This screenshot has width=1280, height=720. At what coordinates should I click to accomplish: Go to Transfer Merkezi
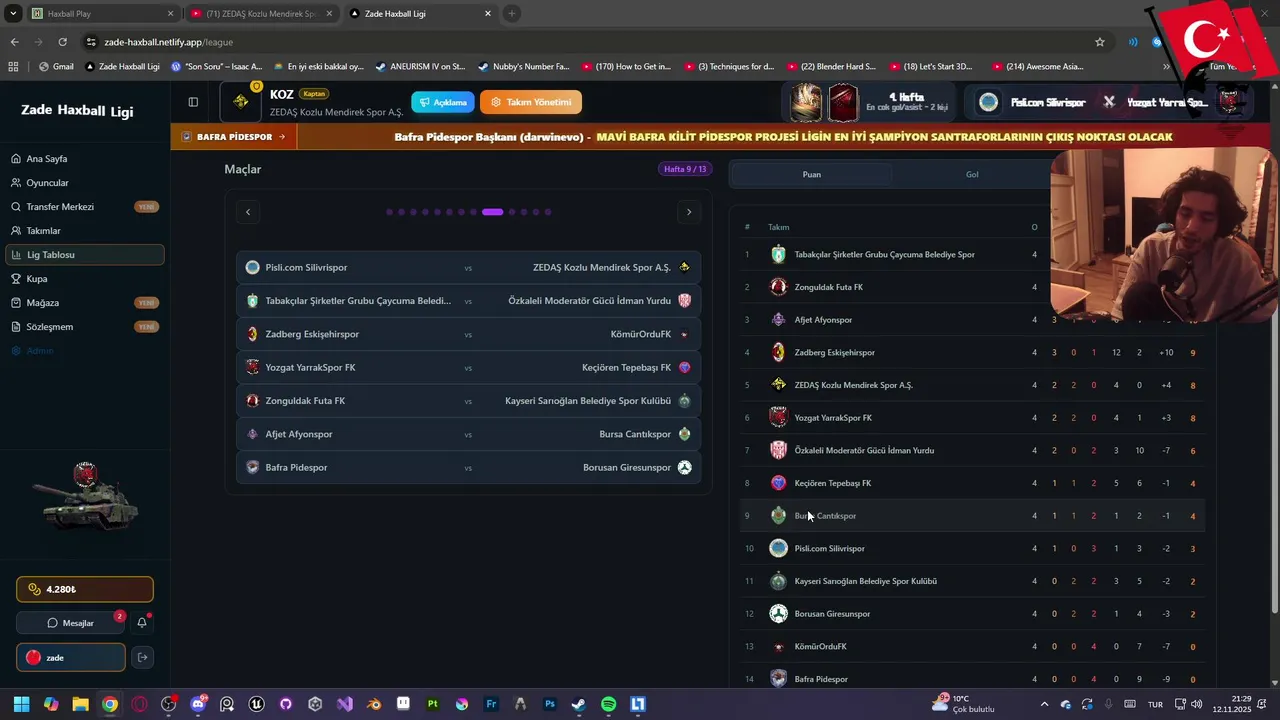(x=85, y=206)
